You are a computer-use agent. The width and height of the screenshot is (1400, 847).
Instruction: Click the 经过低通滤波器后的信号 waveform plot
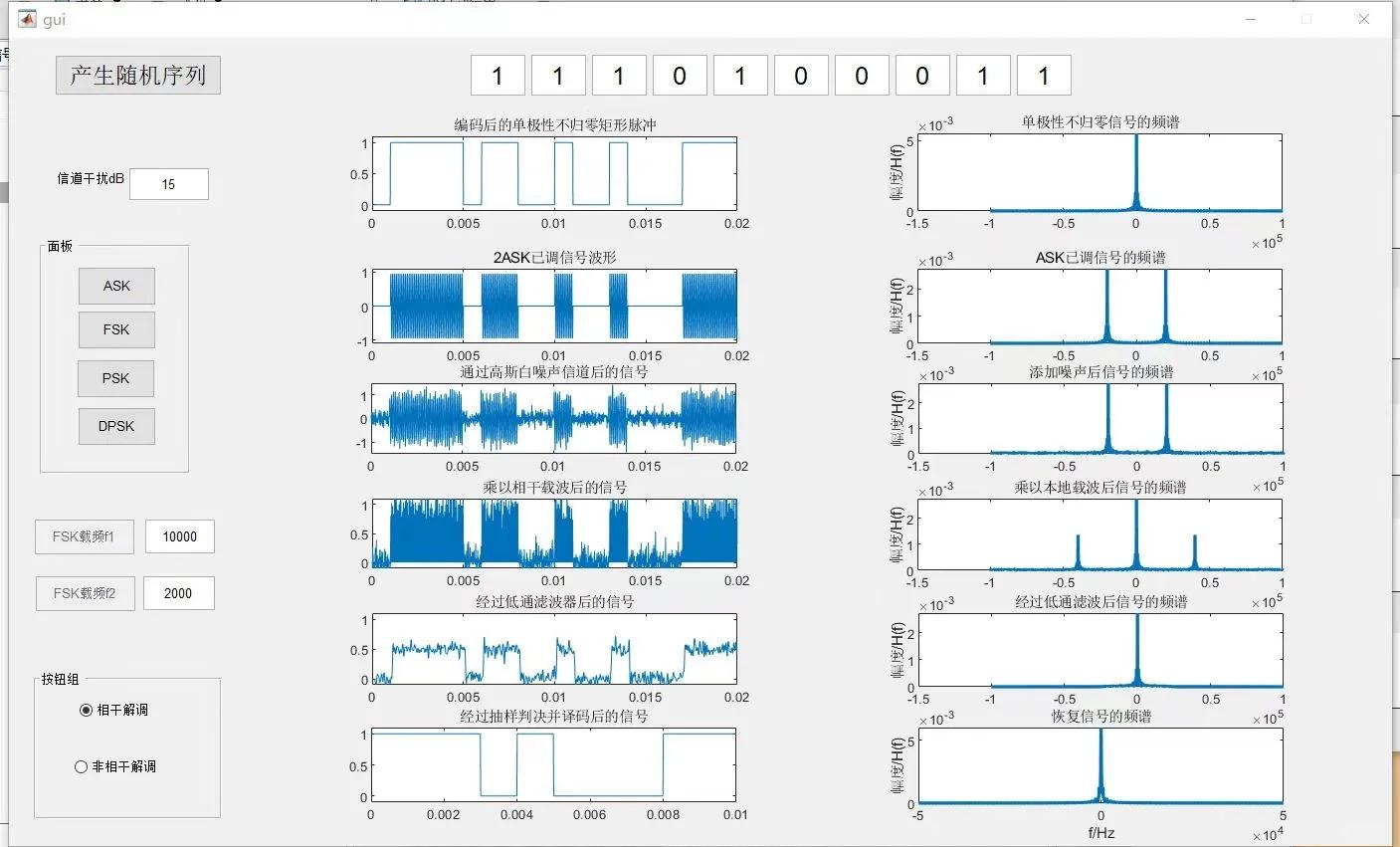554,649
